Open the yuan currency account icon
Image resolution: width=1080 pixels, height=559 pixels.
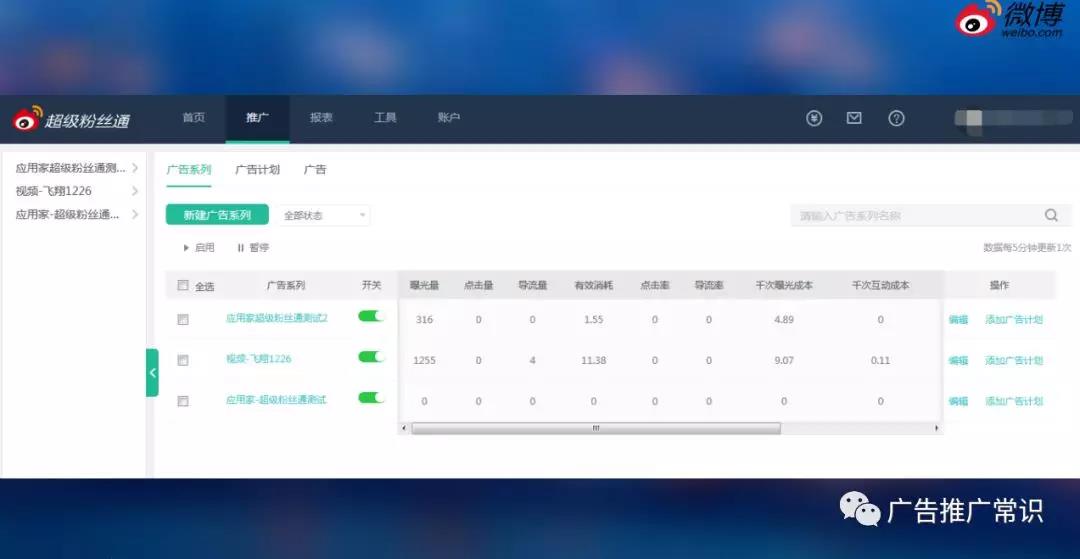coord(814,118)
